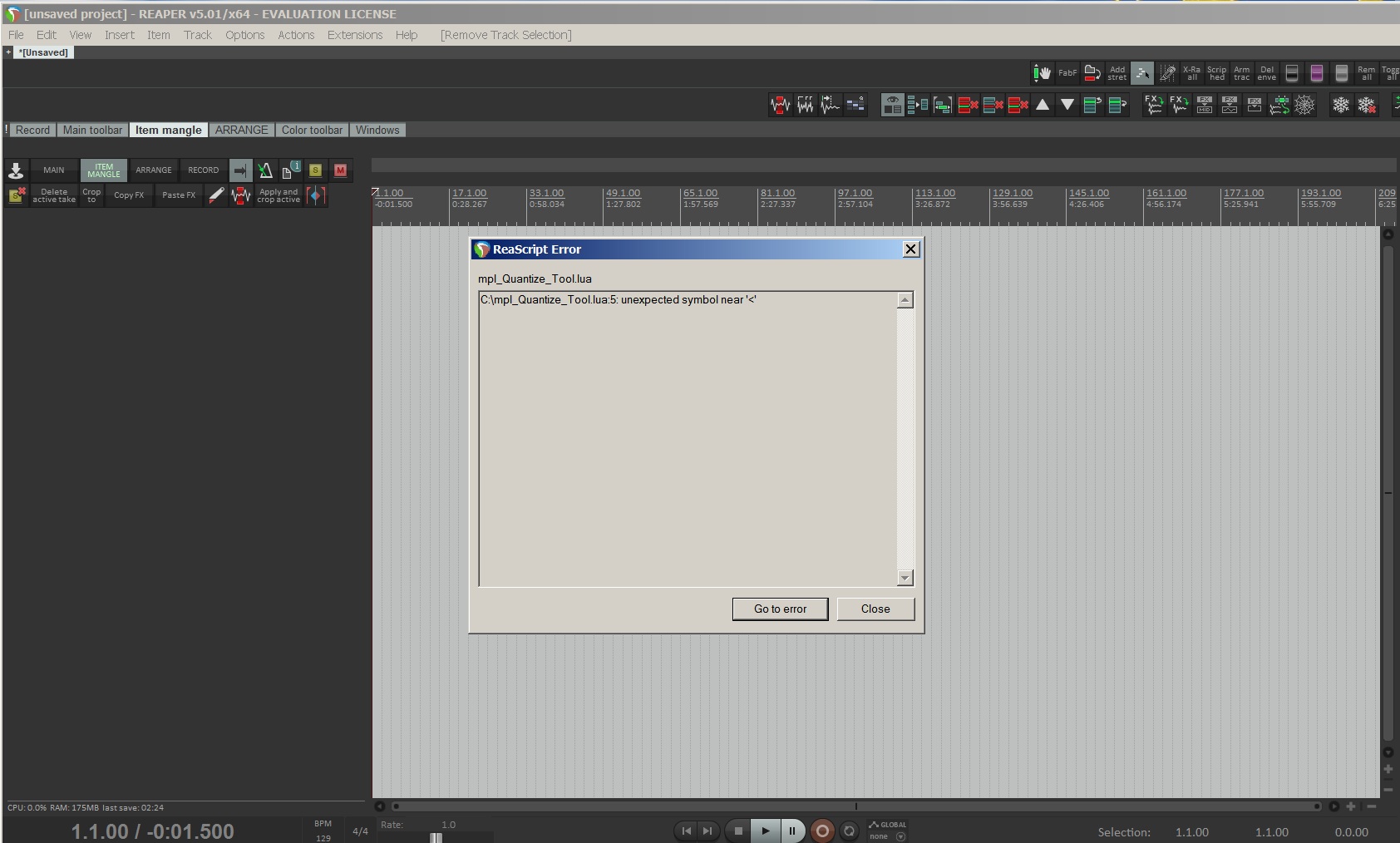This screenshot has height=843, width=1400.
Task: Click the Stop transport button
Action: (x=738, y=831)
